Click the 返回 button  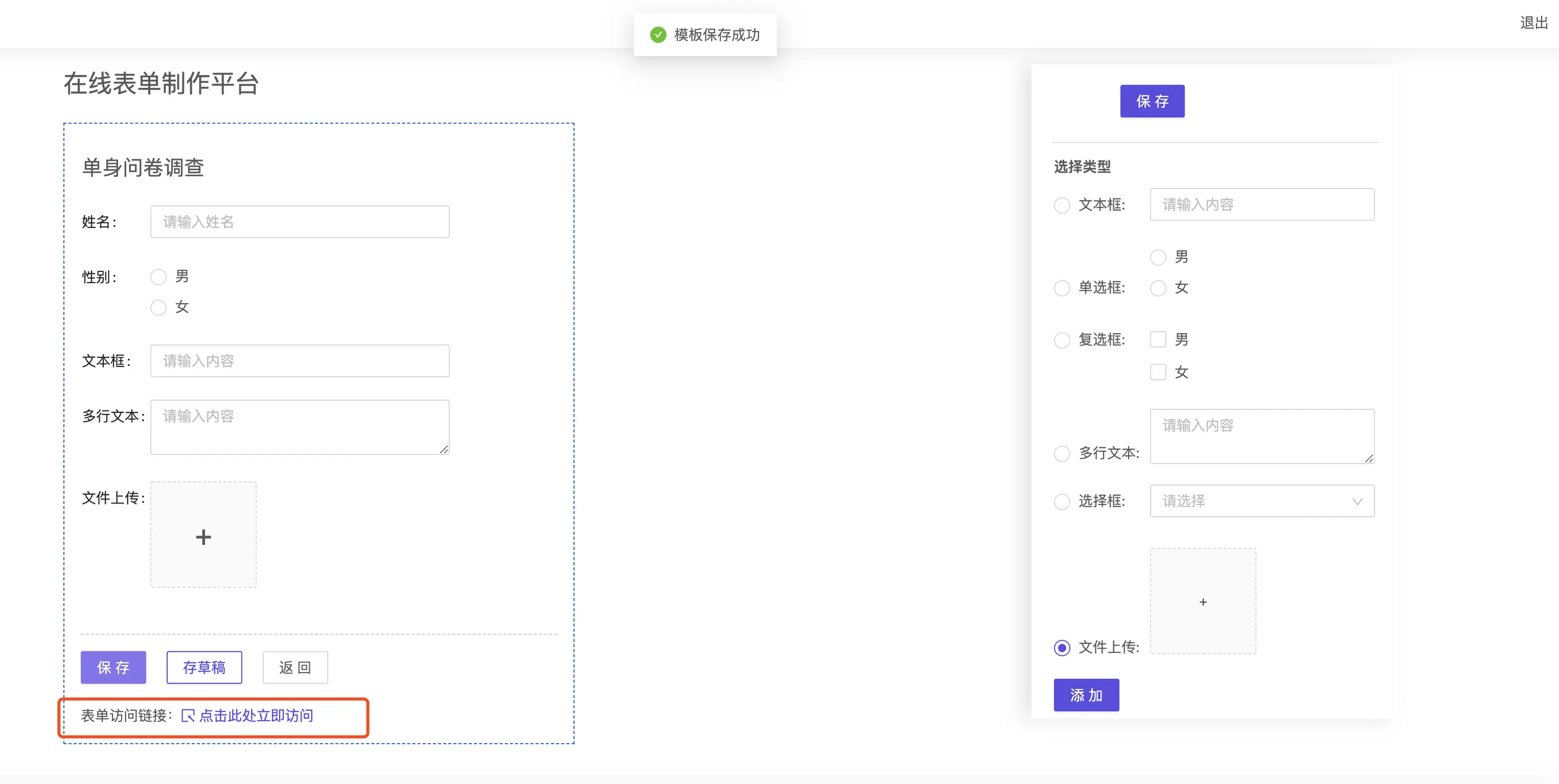295,667
